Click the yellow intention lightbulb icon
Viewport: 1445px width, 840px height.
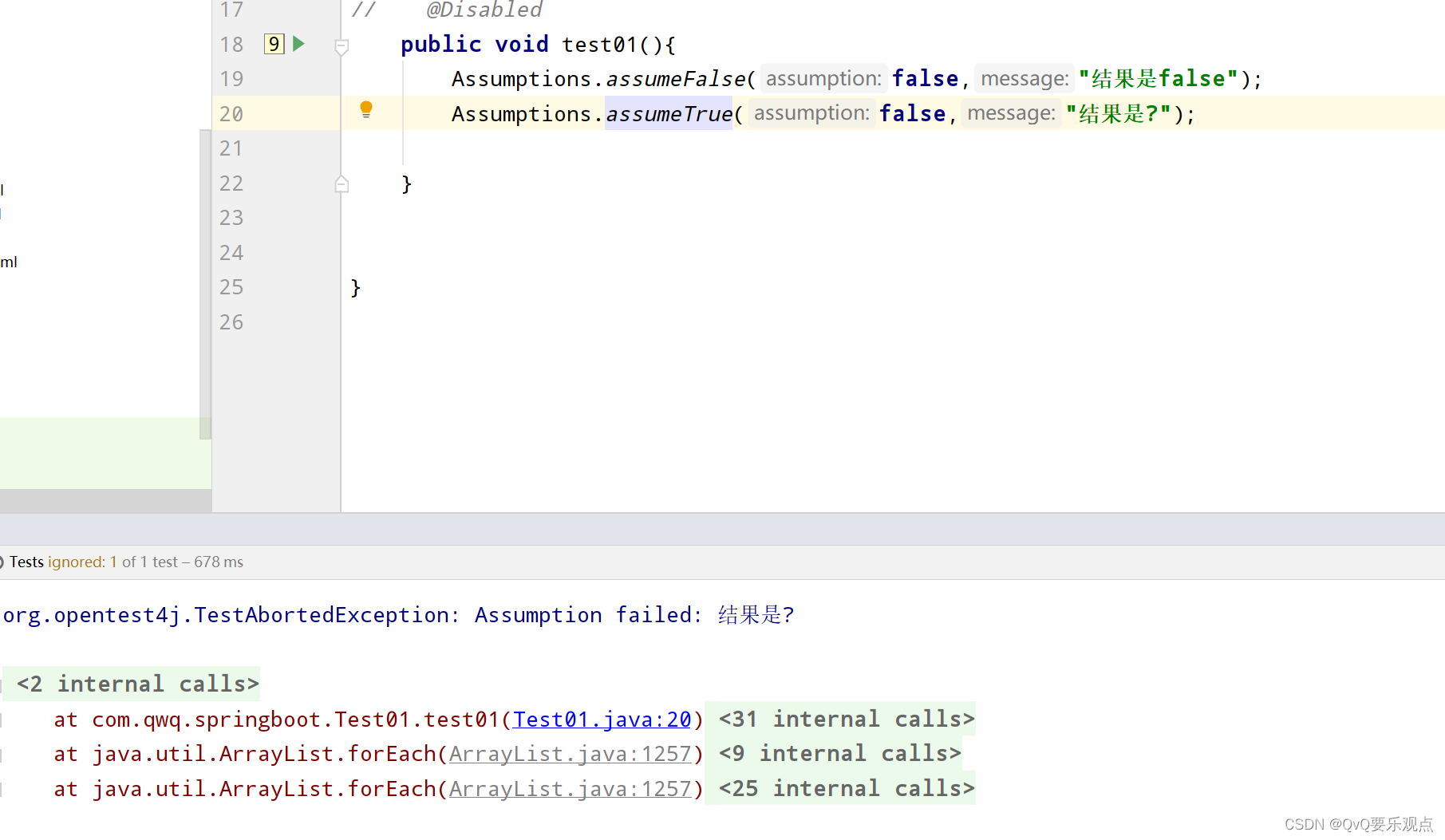point(366,110)
